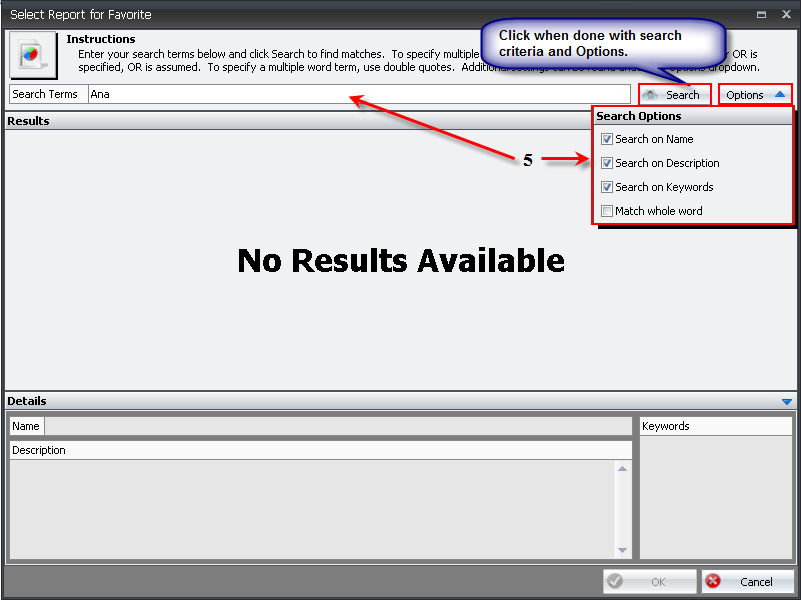The image size is (801, 600).
Task: Close the Select Report for Favorite window
Action: click(787, 15)
